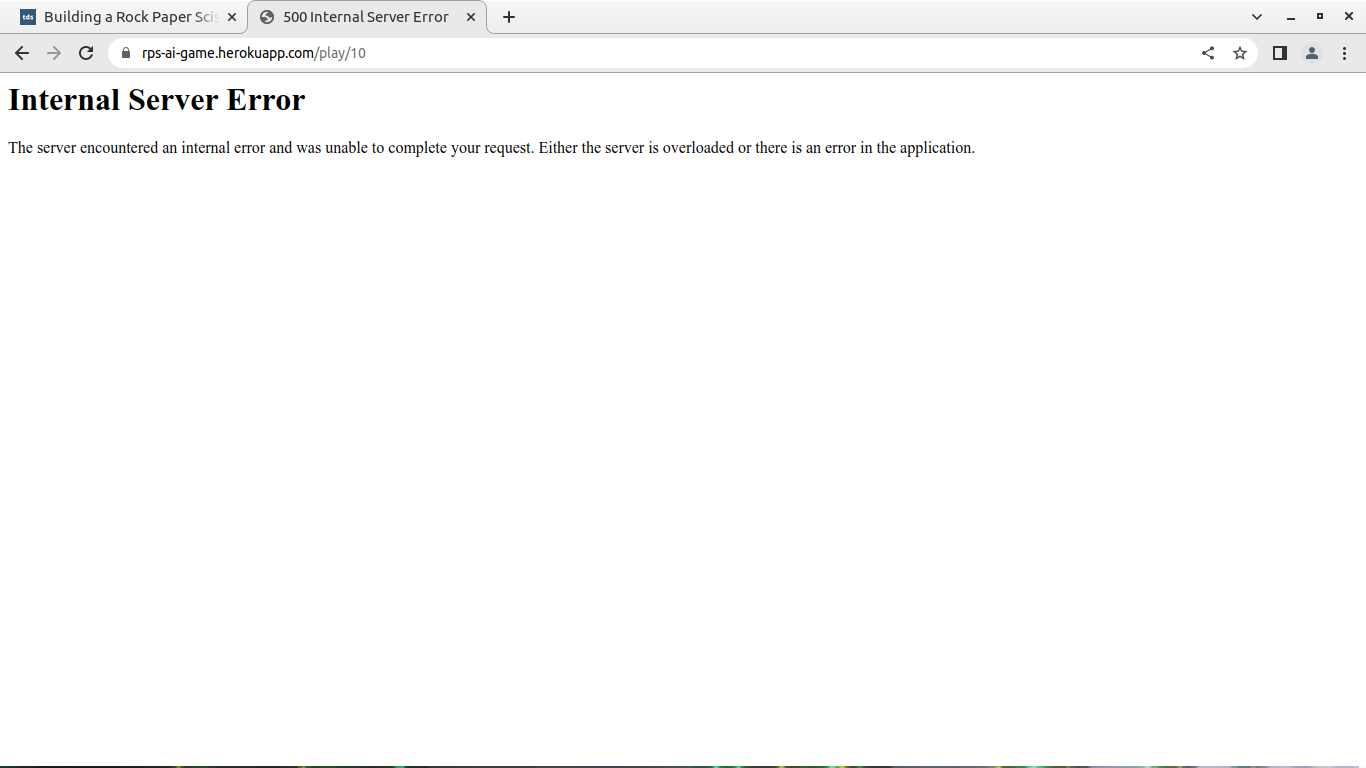Select the 500 Internal Server Error tab
Image resolution: width=1366 pixels, height=768 pixels.
click(x=365, y=17)
